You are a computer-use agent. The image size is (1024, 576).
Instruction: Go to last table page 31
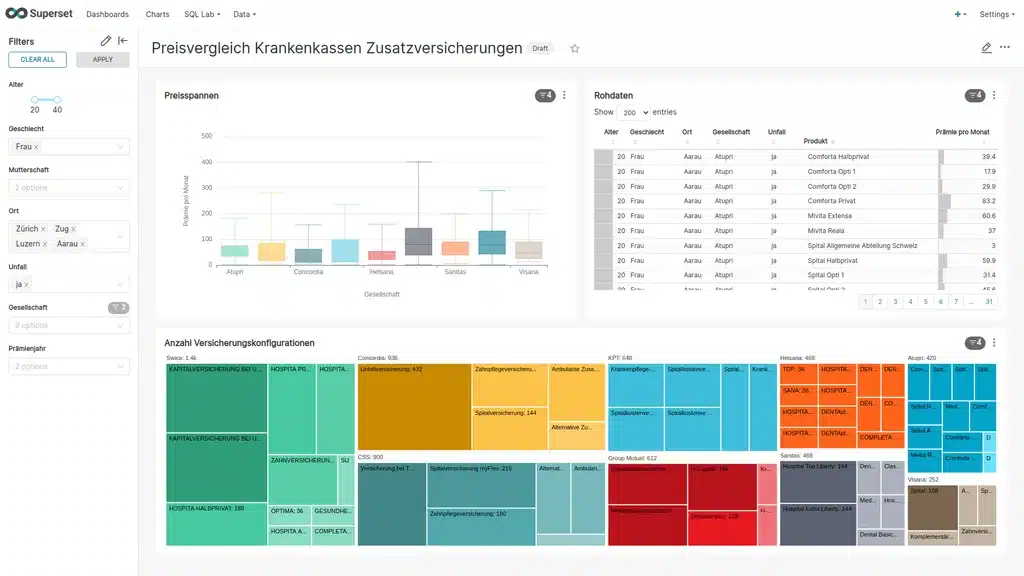989,302
